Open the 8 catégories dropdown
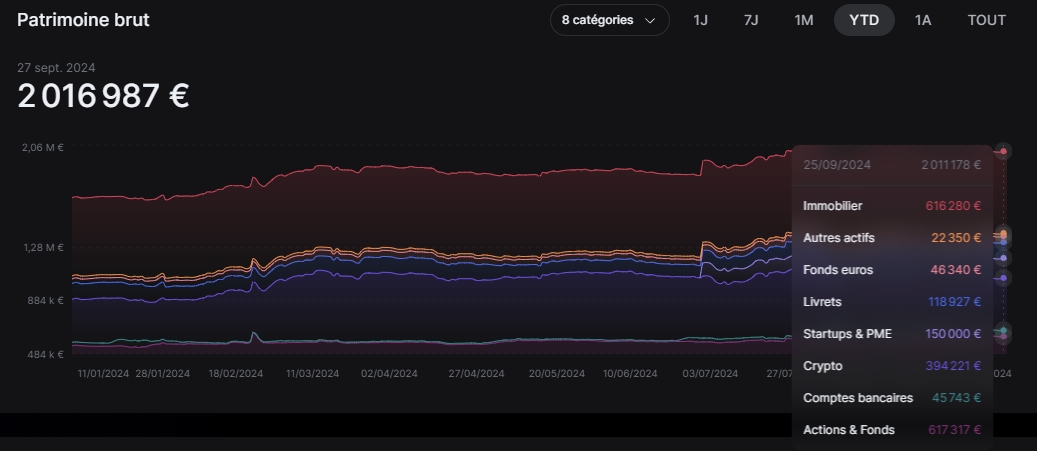The width and height of the screenshot is (1037, 451). tap(609, 20)
